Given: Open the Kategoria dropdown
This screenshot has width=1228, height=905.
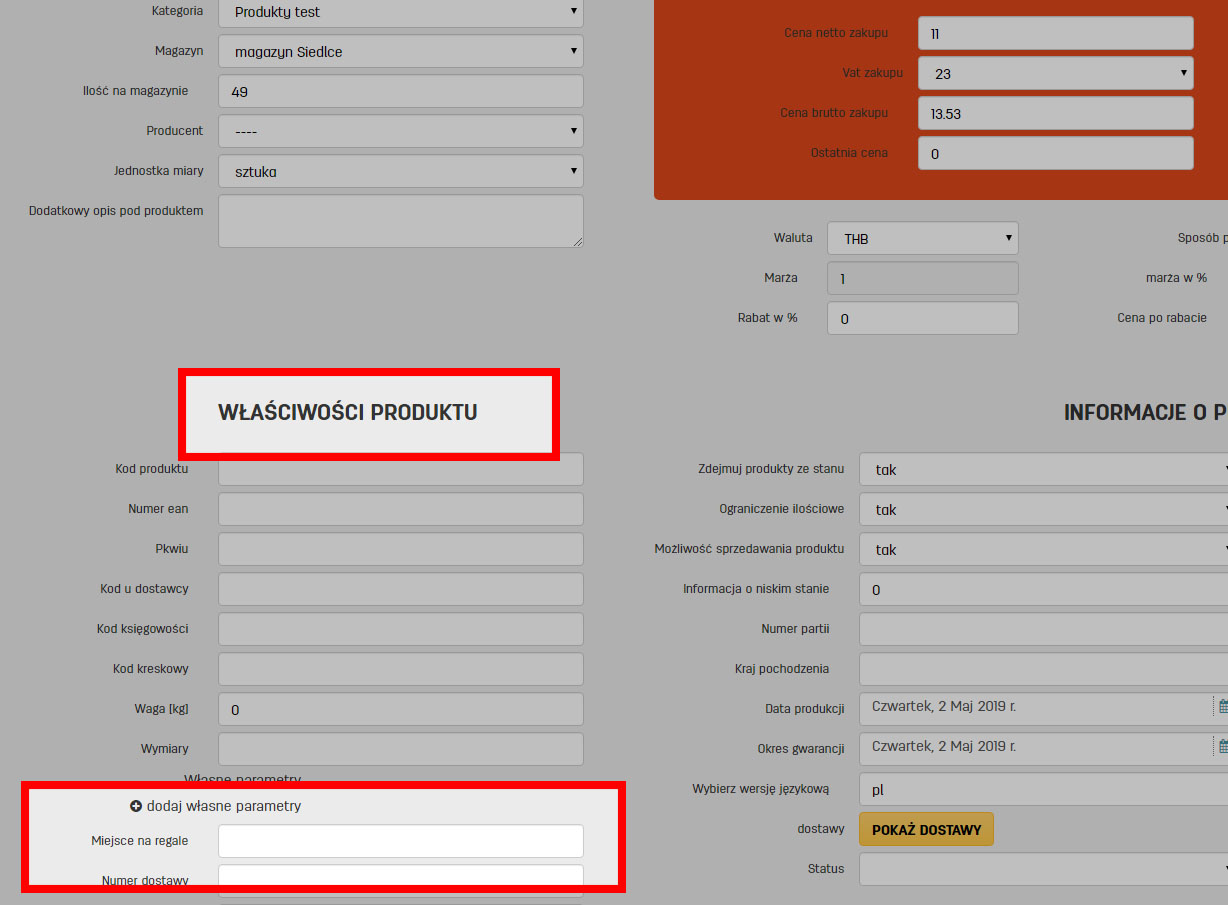Looking at the screenshot, I should click(x=400, y=12).
